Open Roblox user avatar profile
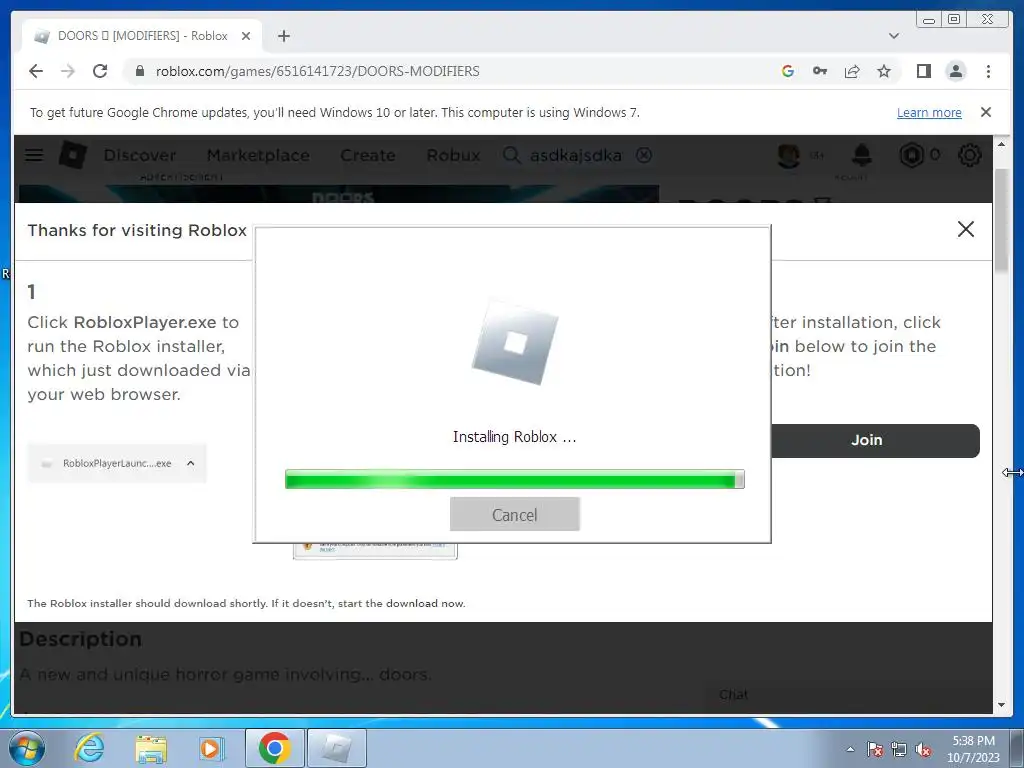1024x768 pixels. pyautogui.click(x=789, y=155)
